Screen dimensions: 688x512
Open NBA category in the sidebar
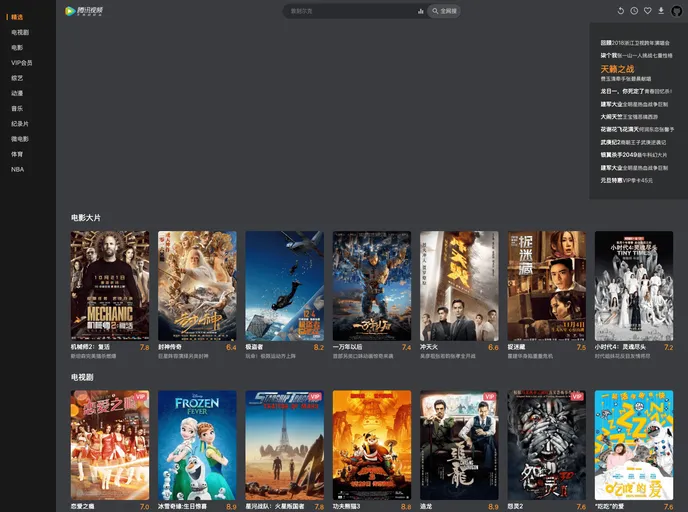click(x=18, y=169)
